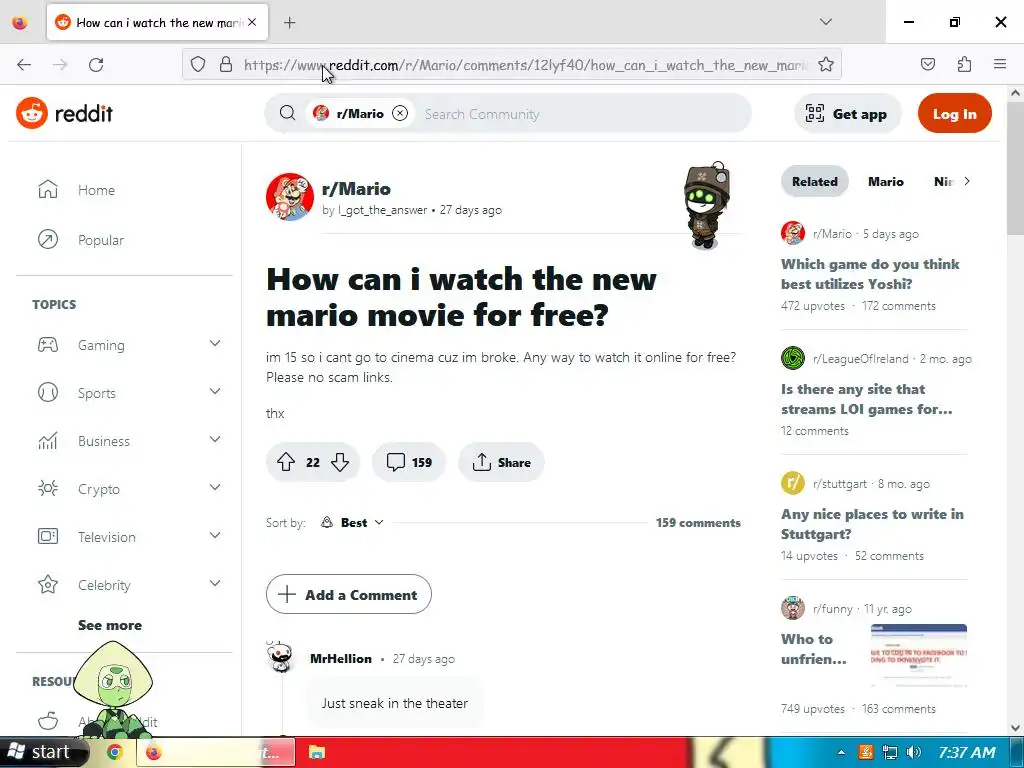The width and height of the screenshot is (1024, 768).
Task: Select the Related tab
Action: pyautogui.click(x=814, y=182)
